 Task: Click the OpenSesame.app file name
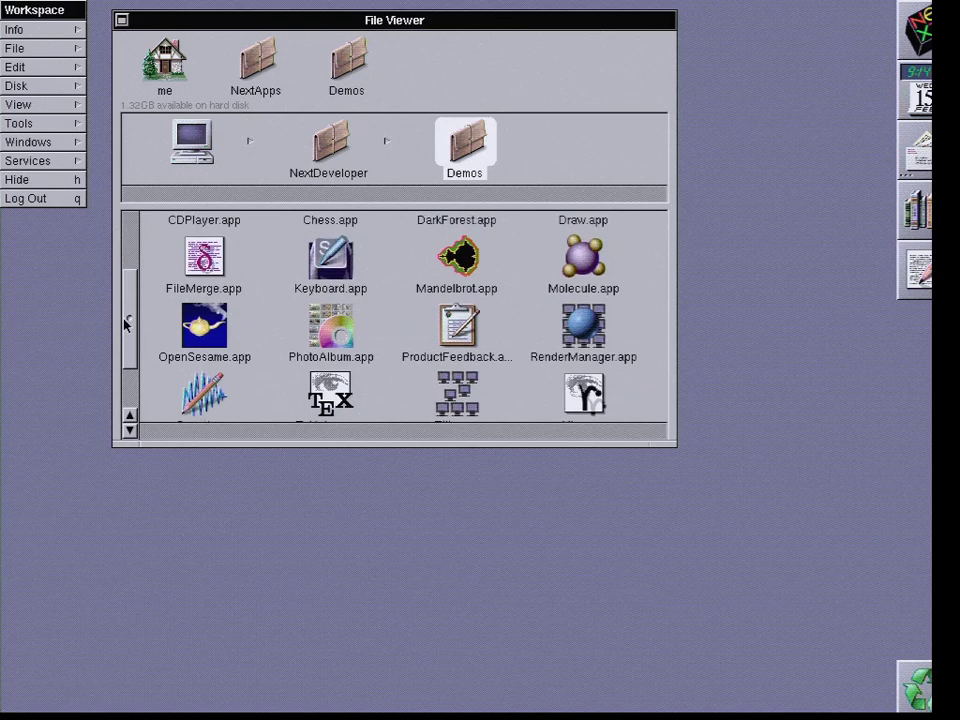click(x=204, y=357)
